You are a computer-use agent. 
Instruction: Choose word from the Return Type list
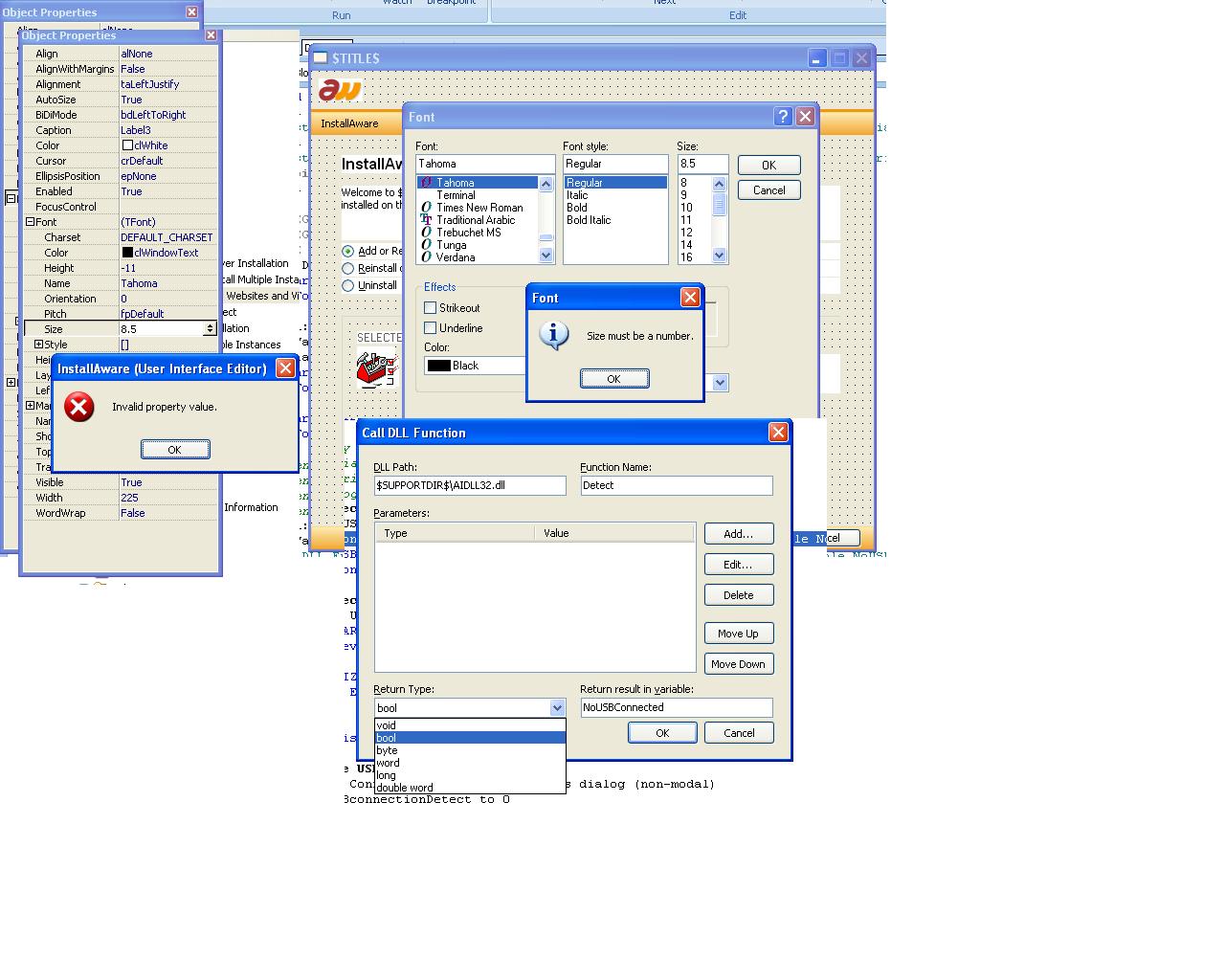(x=470, y=763)
